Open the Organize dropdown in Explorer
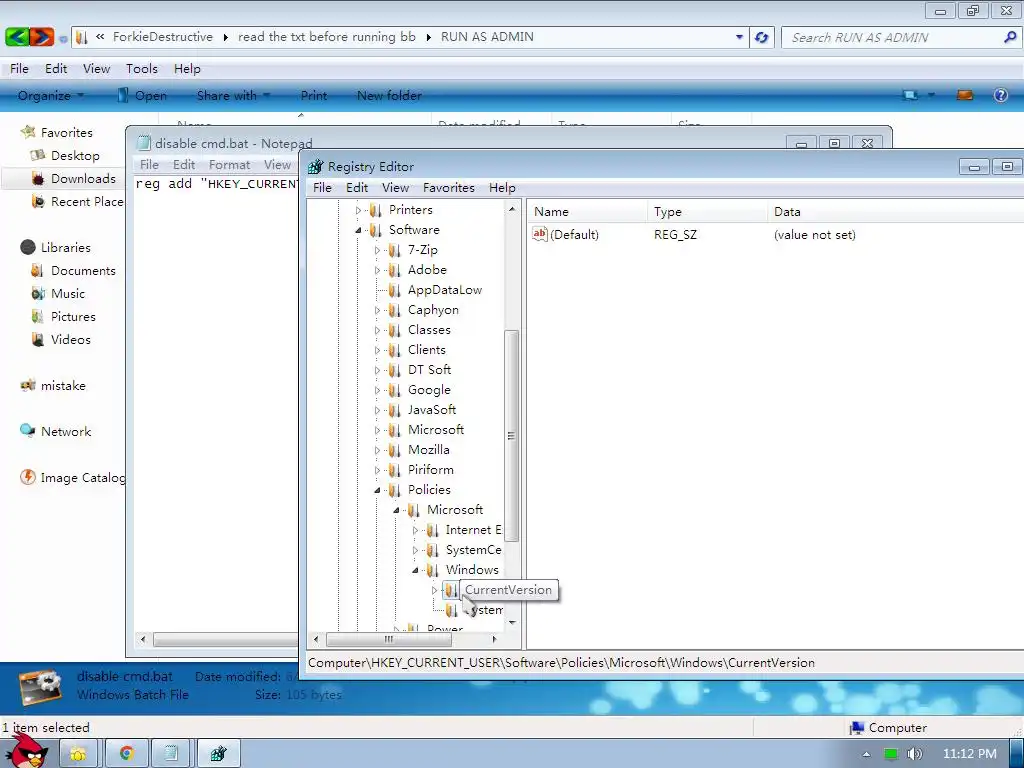Viewport: 1024px width, 768px height. 51,95
